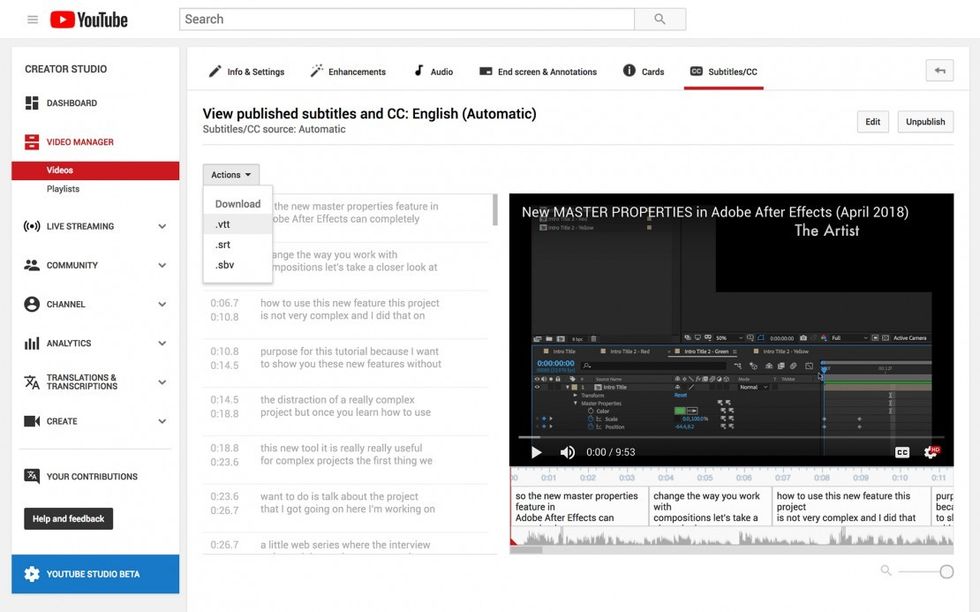Adjust the timeline zoom slider handle

pyautogui.click(x=946, y=571)
